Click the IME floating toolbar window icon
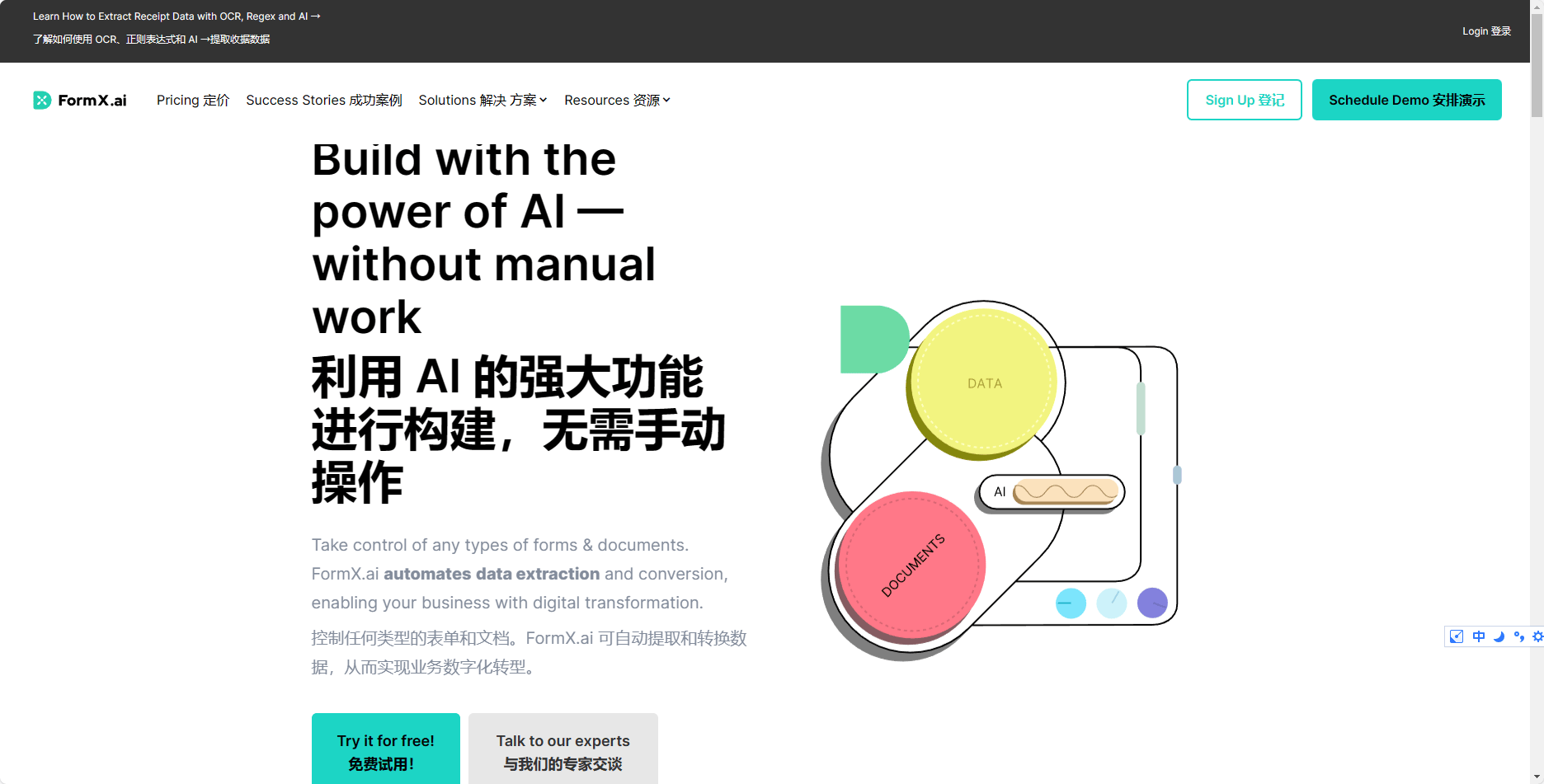 click(x=1457, y=636)
